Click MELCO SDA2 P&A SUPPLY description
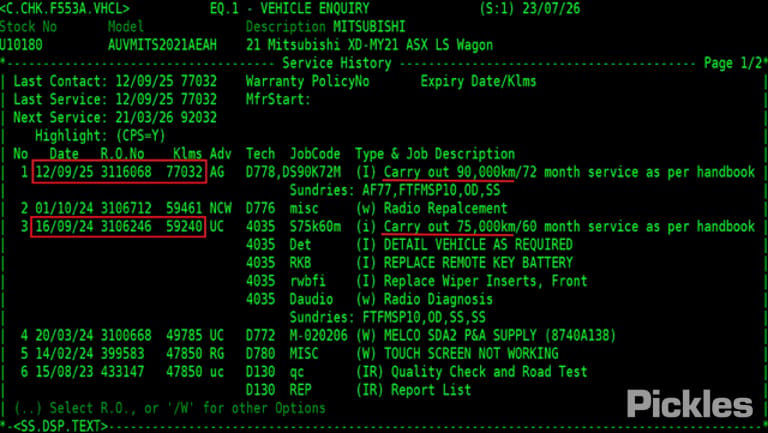Screen dimensions: 768x433 tap(500, 335)
